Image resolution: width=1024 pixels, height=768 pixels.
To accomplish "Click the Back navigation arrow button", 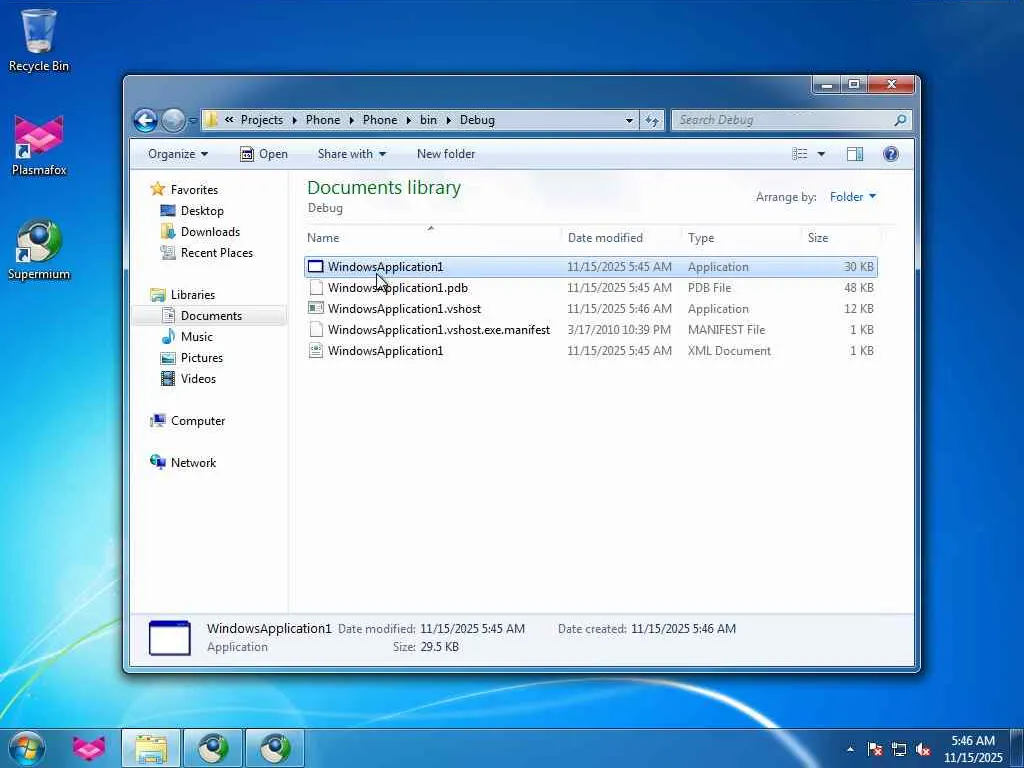I will 145,120.
